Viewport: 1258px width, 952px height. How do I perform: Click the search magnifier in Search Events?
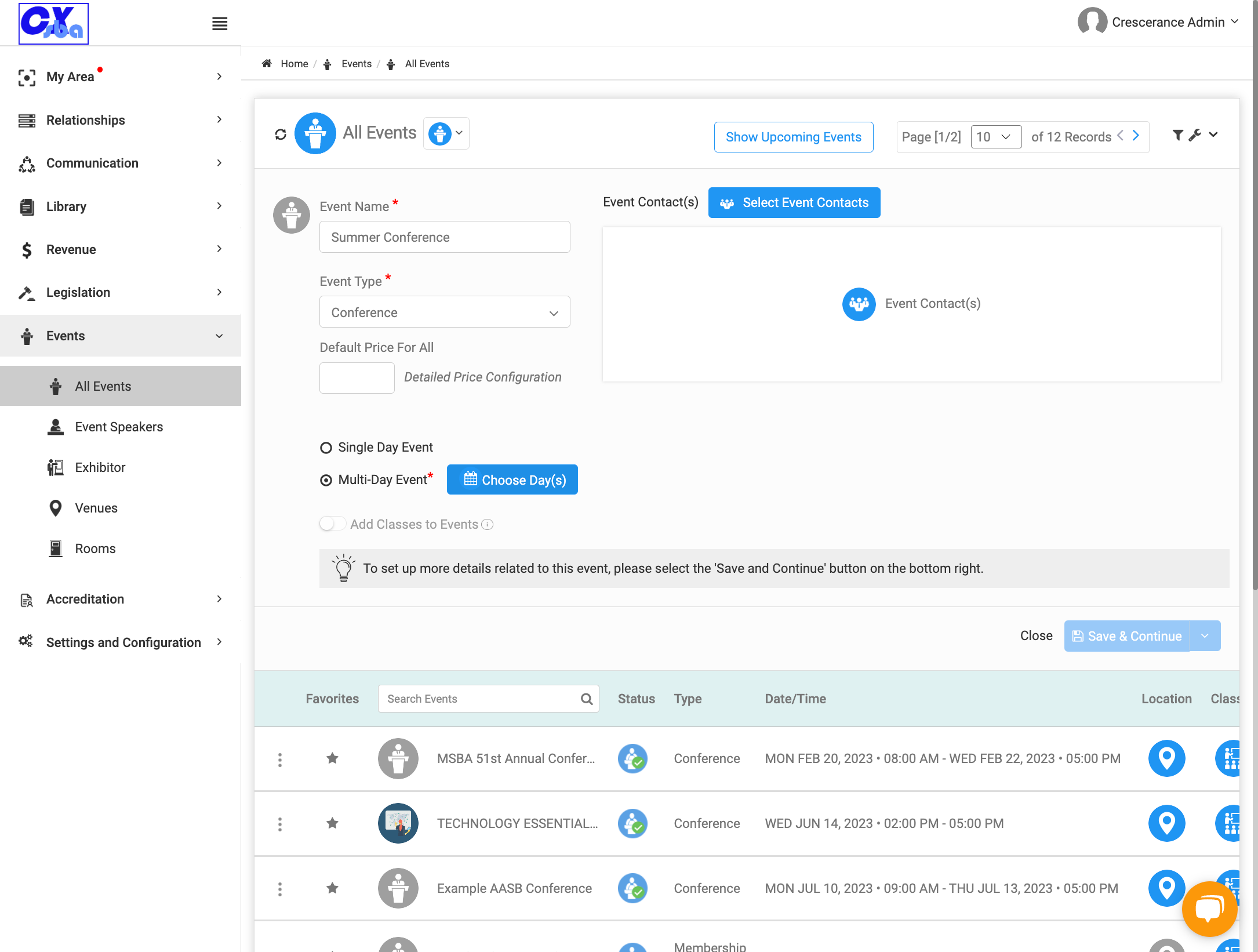pos(587,699)
